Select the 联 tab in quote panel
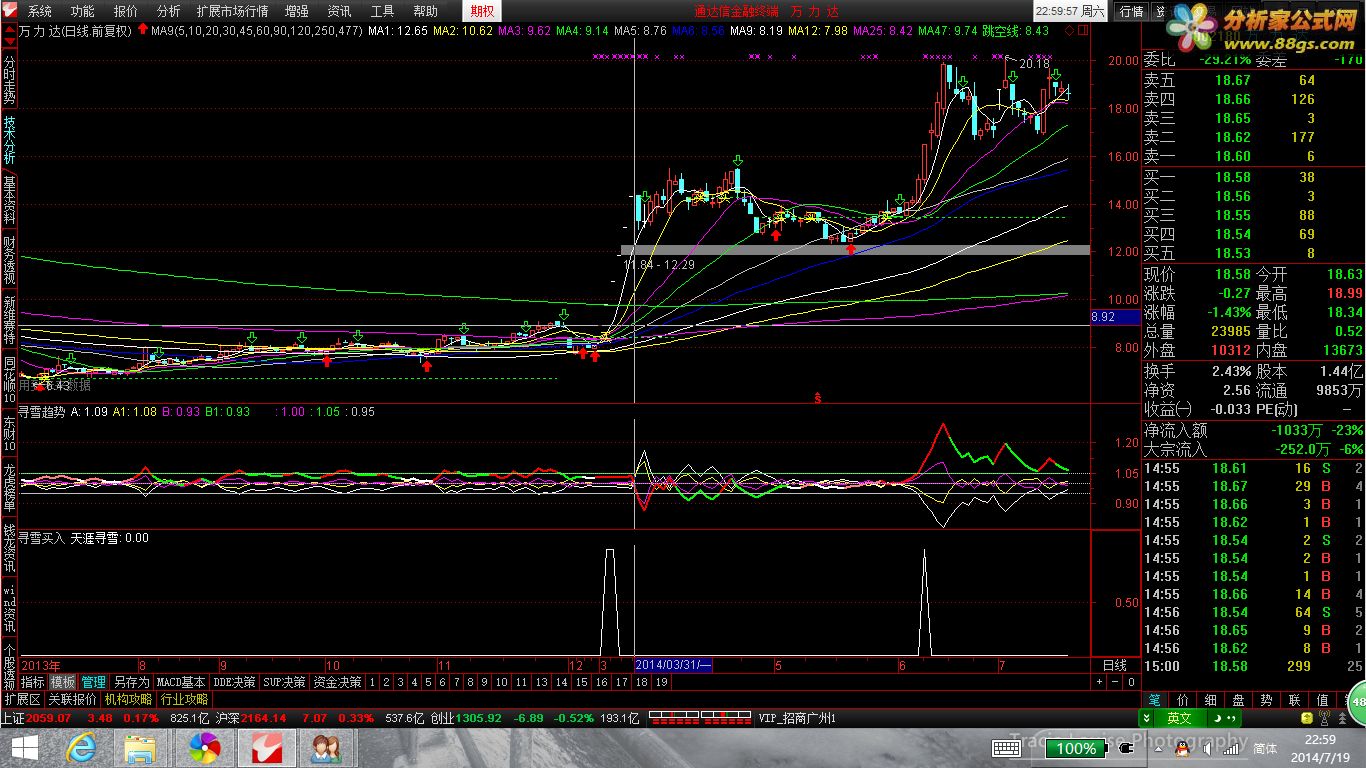The width and height of the screenshot is (1366, 768). pyautogui.click(x=1295, y=700)
